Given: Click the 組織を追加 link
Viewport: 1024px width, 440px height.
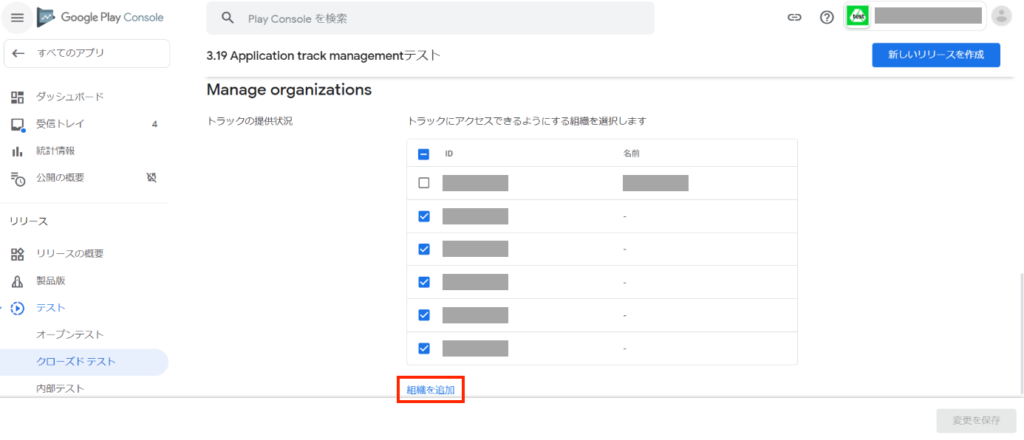Looking at the screenshot, I should (430, 390).
